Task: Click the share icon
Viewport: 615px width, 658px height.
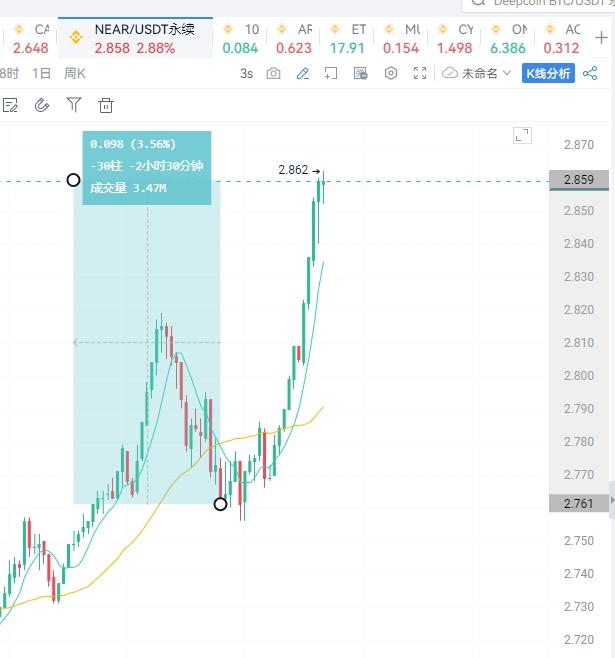Action: click(590, 73)
